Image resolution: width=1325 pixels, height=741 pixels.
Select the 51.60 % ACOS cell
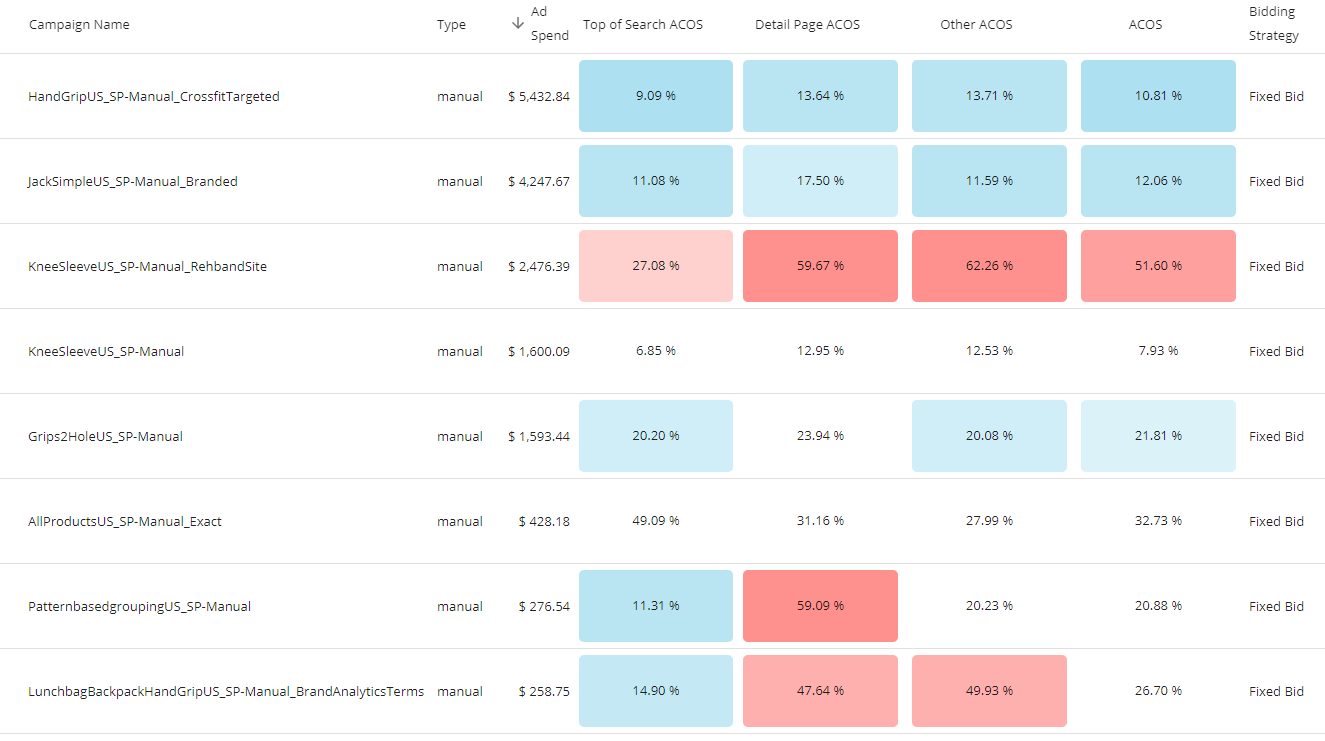tap(1158, 266)
